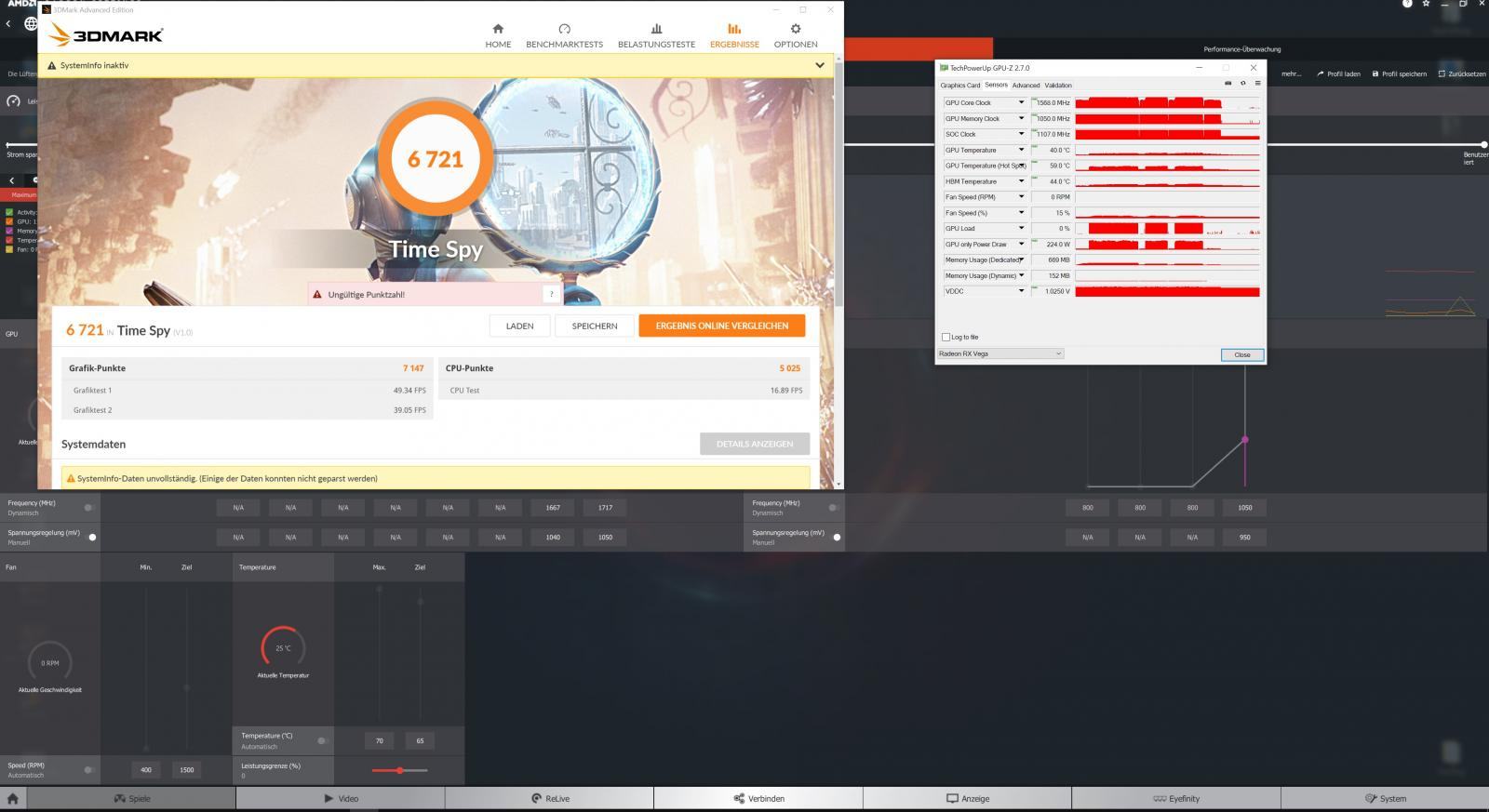
Task: Open the GPU Temperature sensor dropdown
Action: pyautogui.click(x=1021, y=150)
